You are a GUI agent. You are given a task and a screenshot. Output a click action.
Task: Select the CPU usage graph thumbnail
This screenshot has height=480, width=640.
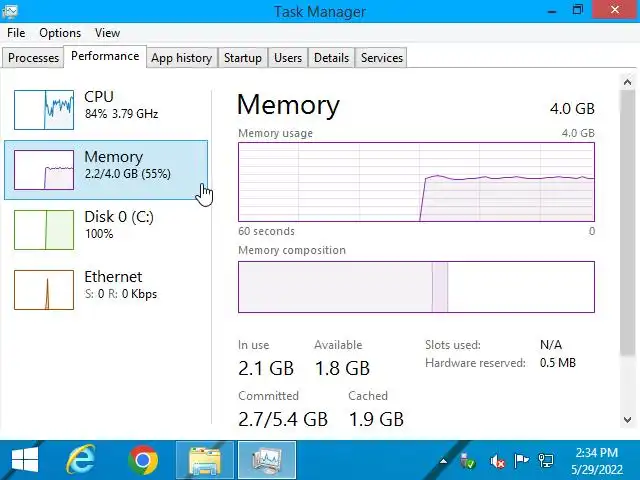click(44, 109)
